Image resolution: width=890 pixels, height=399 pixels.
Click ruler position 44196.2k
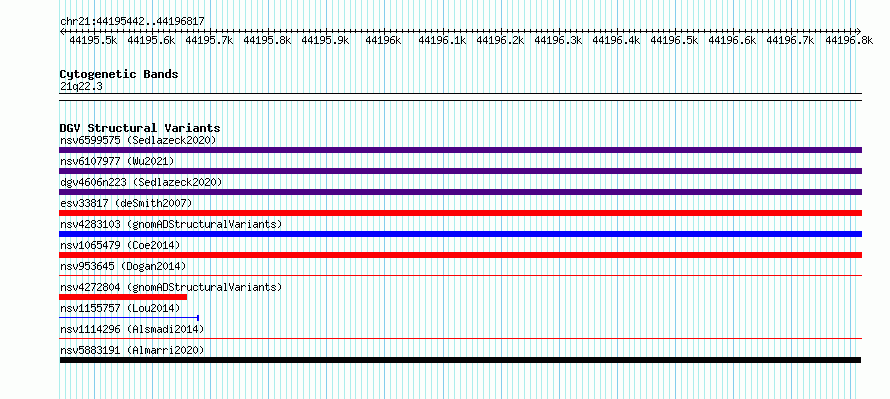[500, 40]
